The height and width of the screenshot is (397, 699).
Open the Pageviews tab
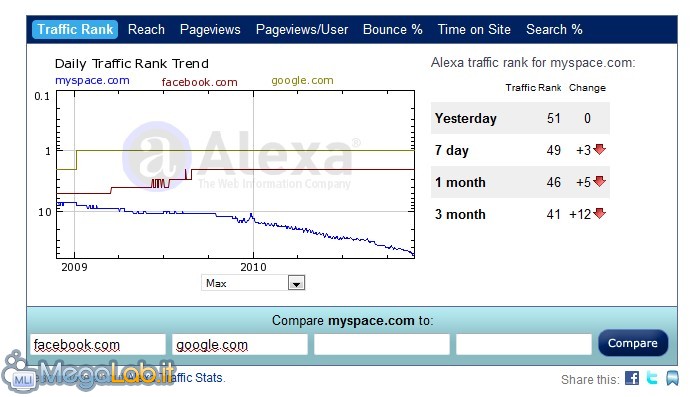click(x=210, y=30)
